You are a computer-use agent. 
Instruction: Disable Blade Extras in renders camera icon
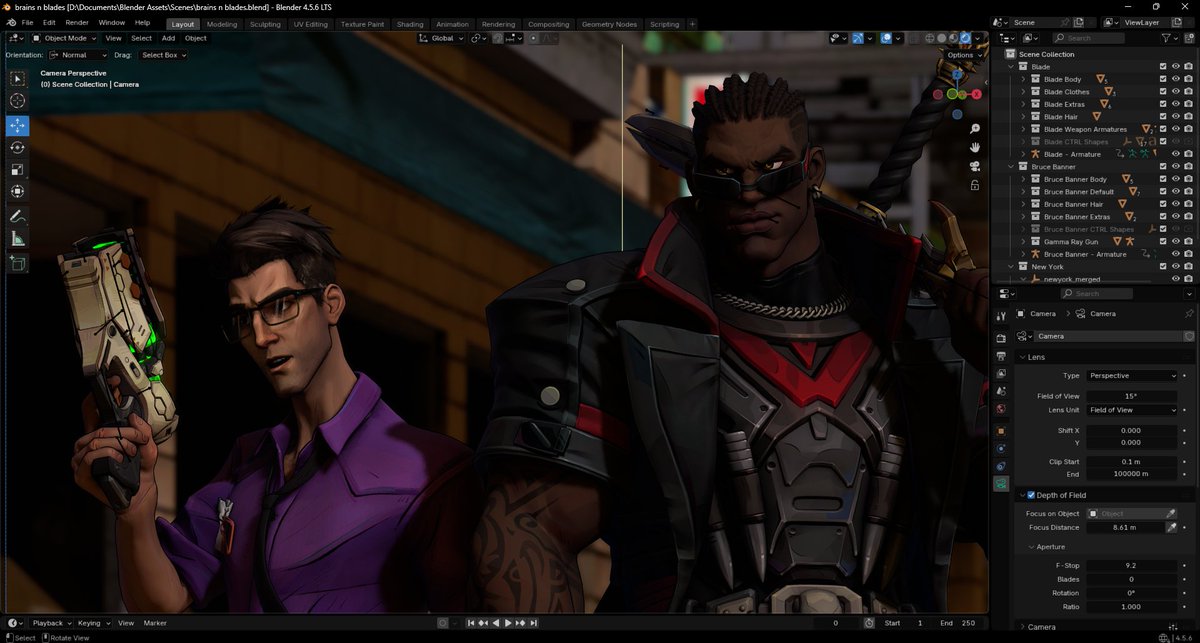(x=1188, y=104)
